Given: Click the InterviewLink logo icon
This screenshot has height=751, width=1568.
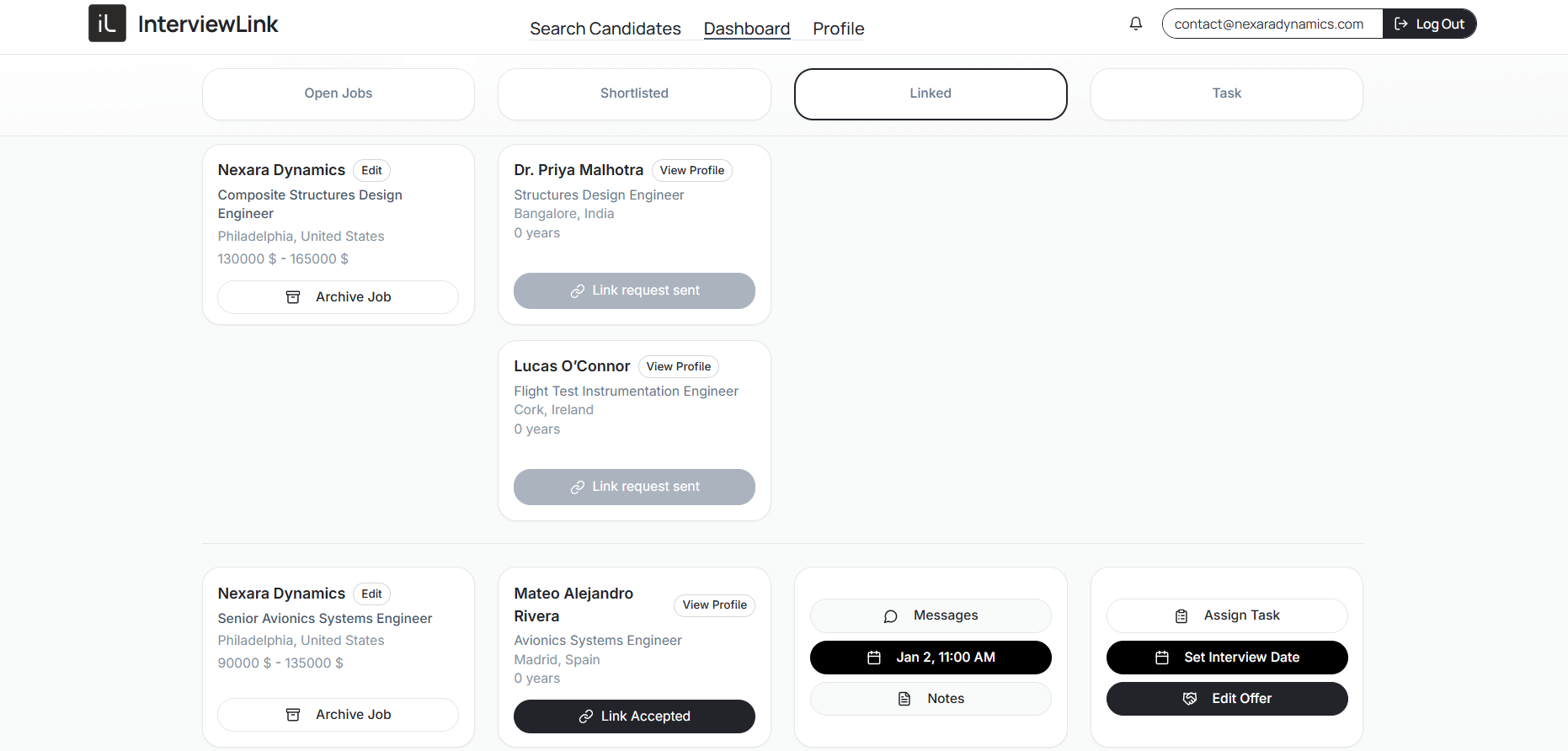Looking at the screenshot, I should [x=107, y=24].
